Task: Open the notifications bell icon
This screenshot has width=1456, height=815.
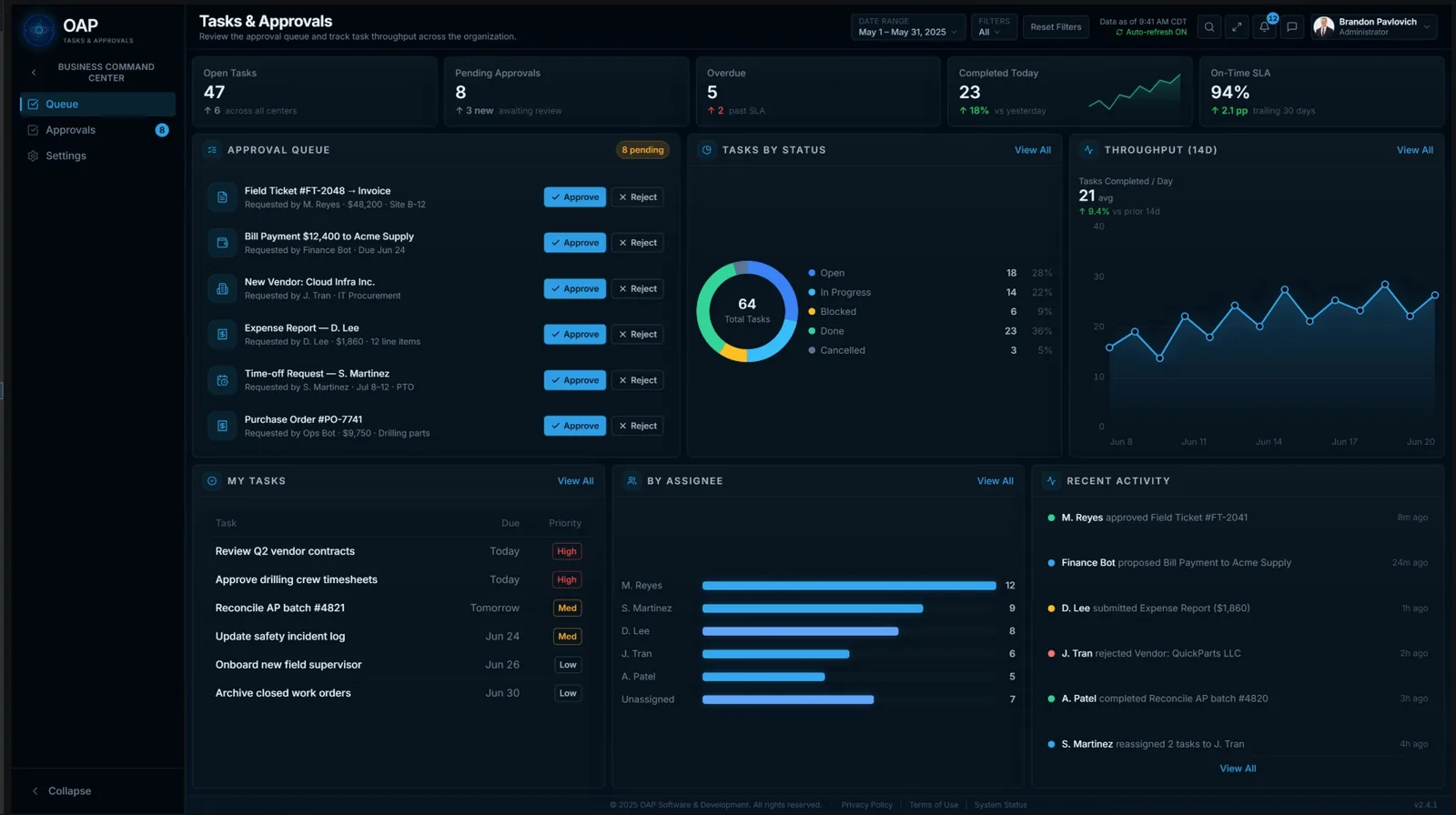Action: (1265, 27)
